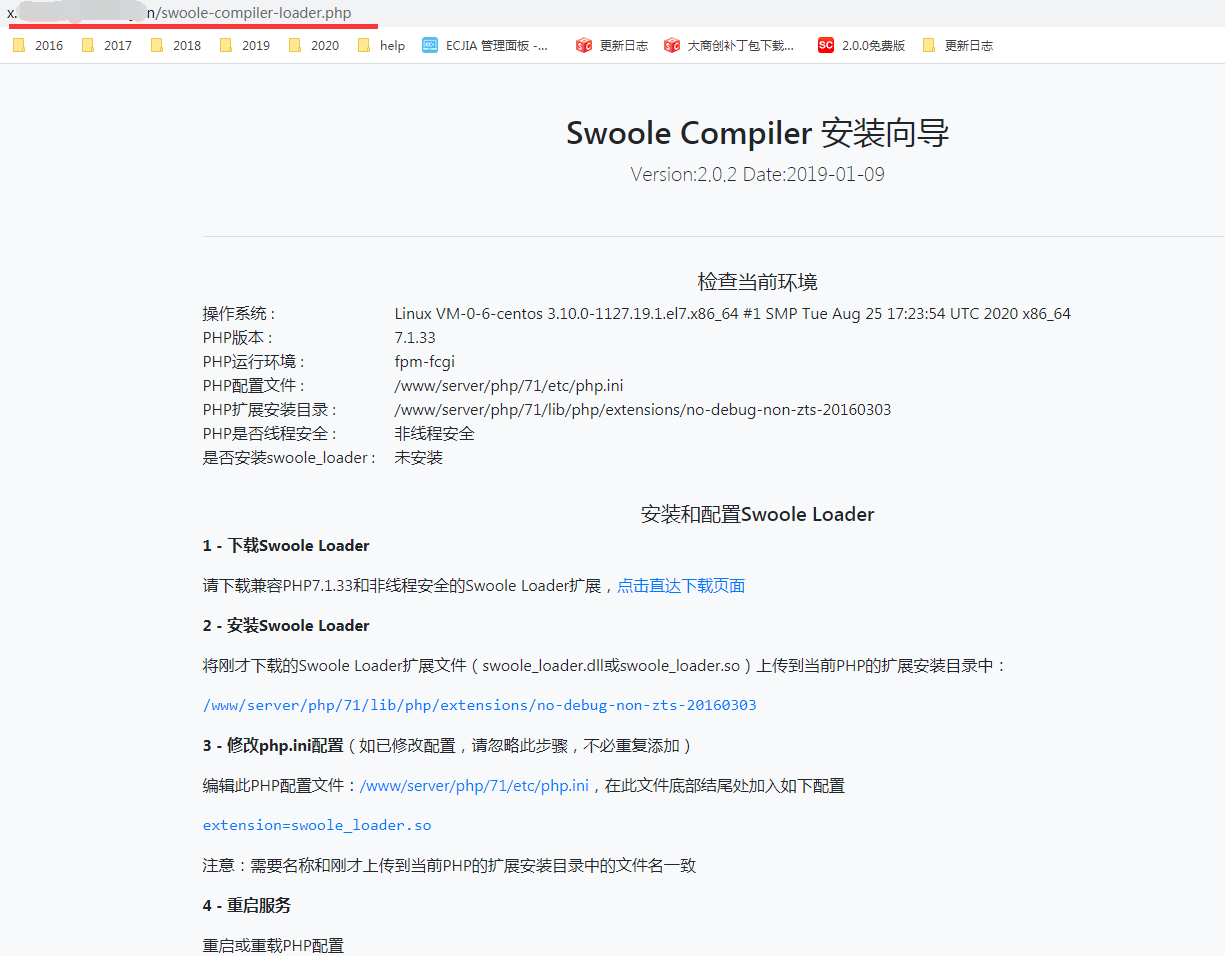Click the 未安装 status value
This screenshot has width=1225, height=956.
(418, 458)
